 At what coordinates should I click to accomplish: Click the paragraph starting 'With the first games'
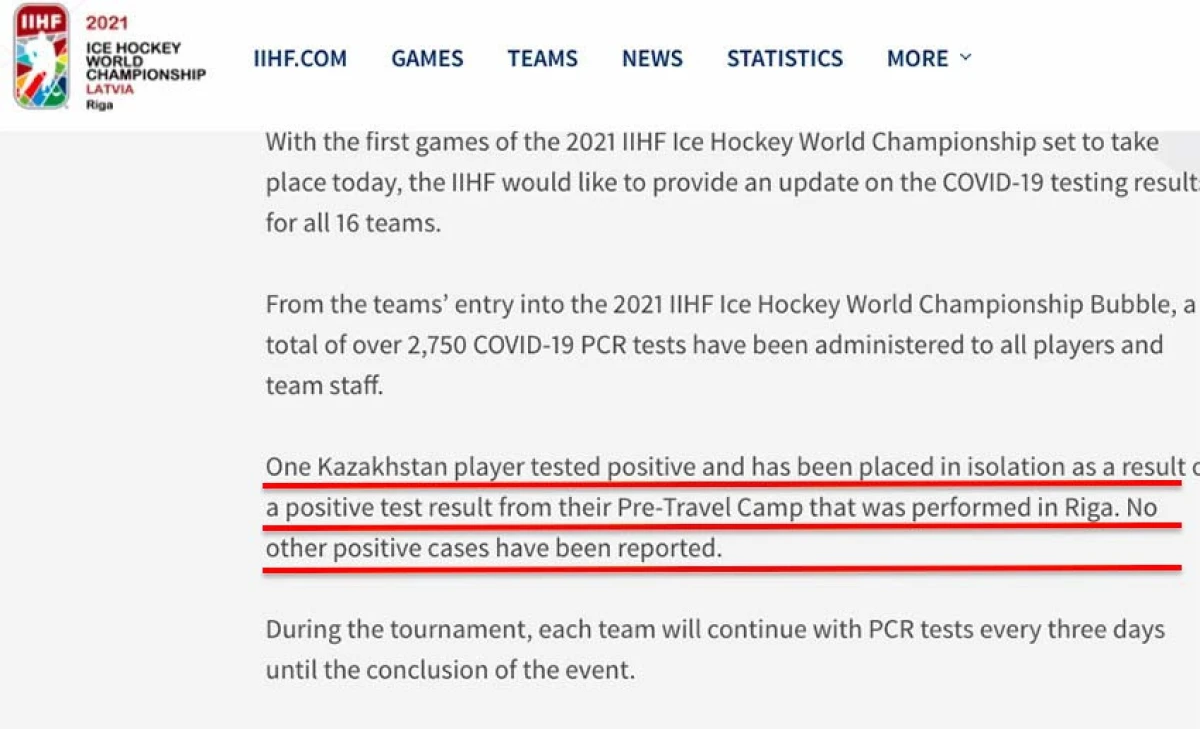(712, 181)
